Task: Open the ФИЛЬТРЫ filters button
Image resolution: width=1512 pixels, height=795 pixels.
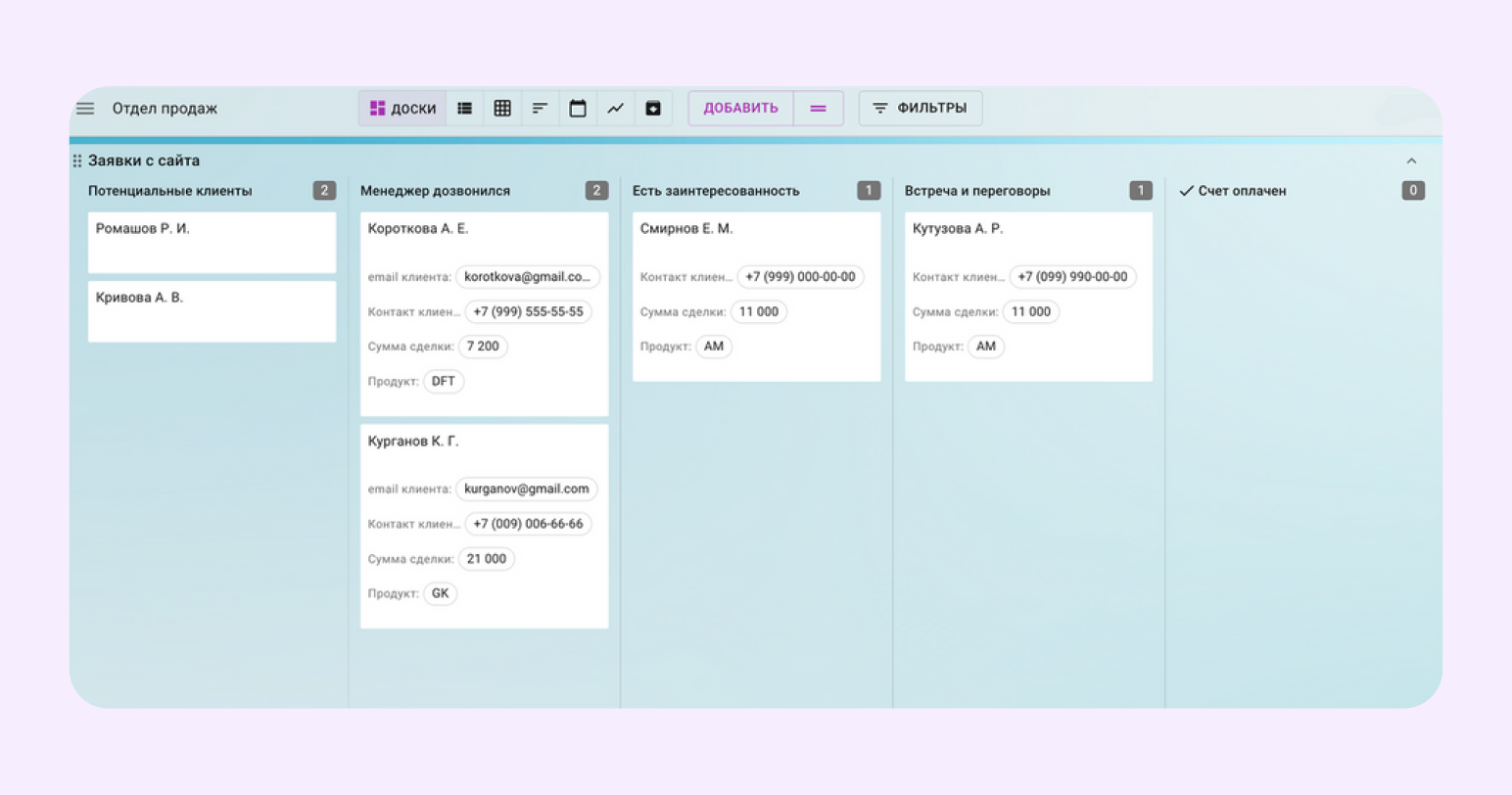Action: (x=921, y=109)
